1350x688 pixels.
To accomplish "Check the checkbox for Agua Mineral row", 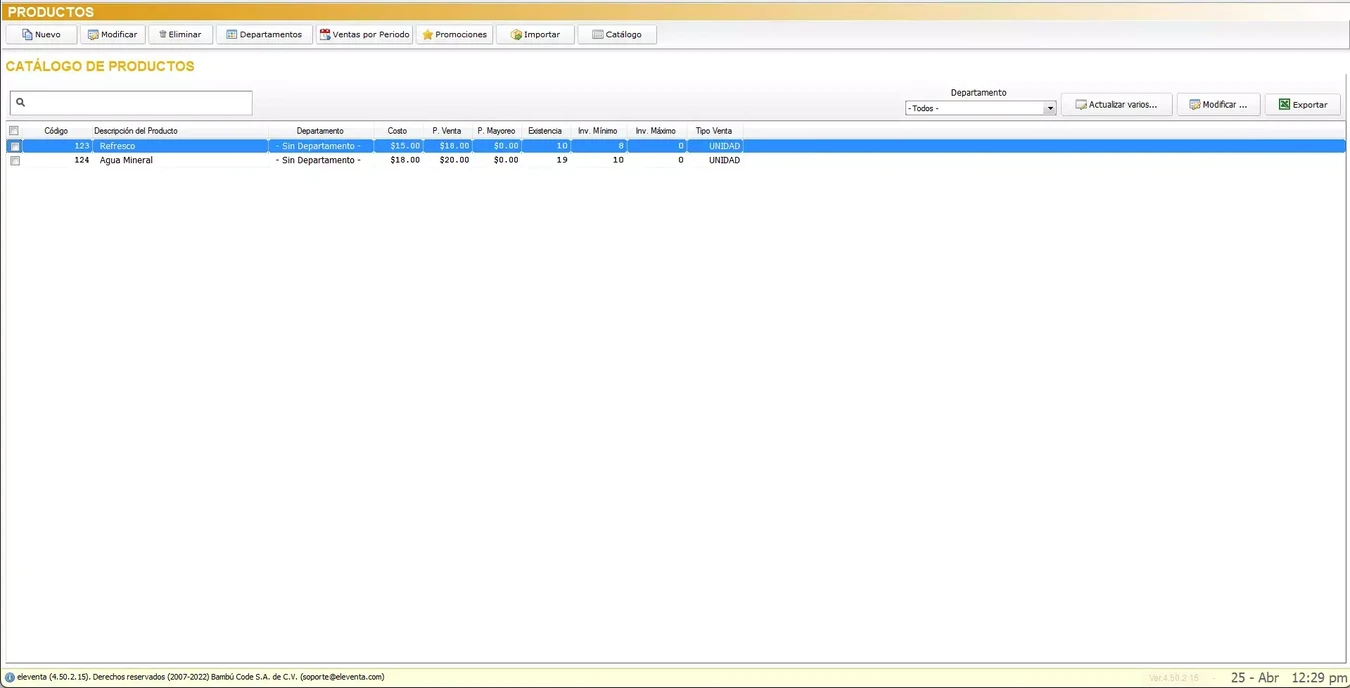I will click(15, 160).
